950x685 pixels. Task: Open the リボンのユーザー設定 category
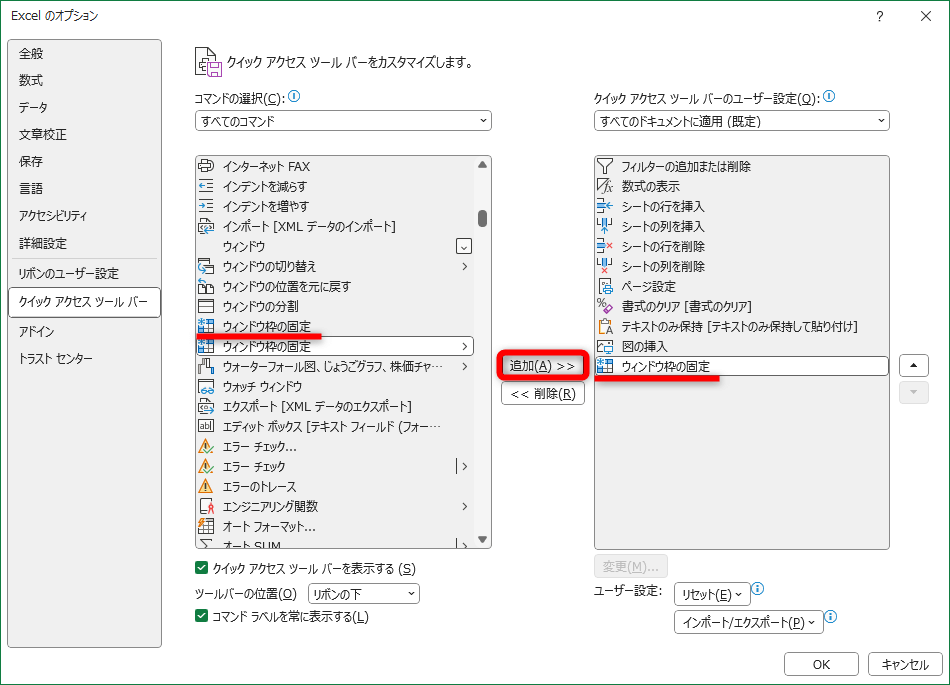68,274
